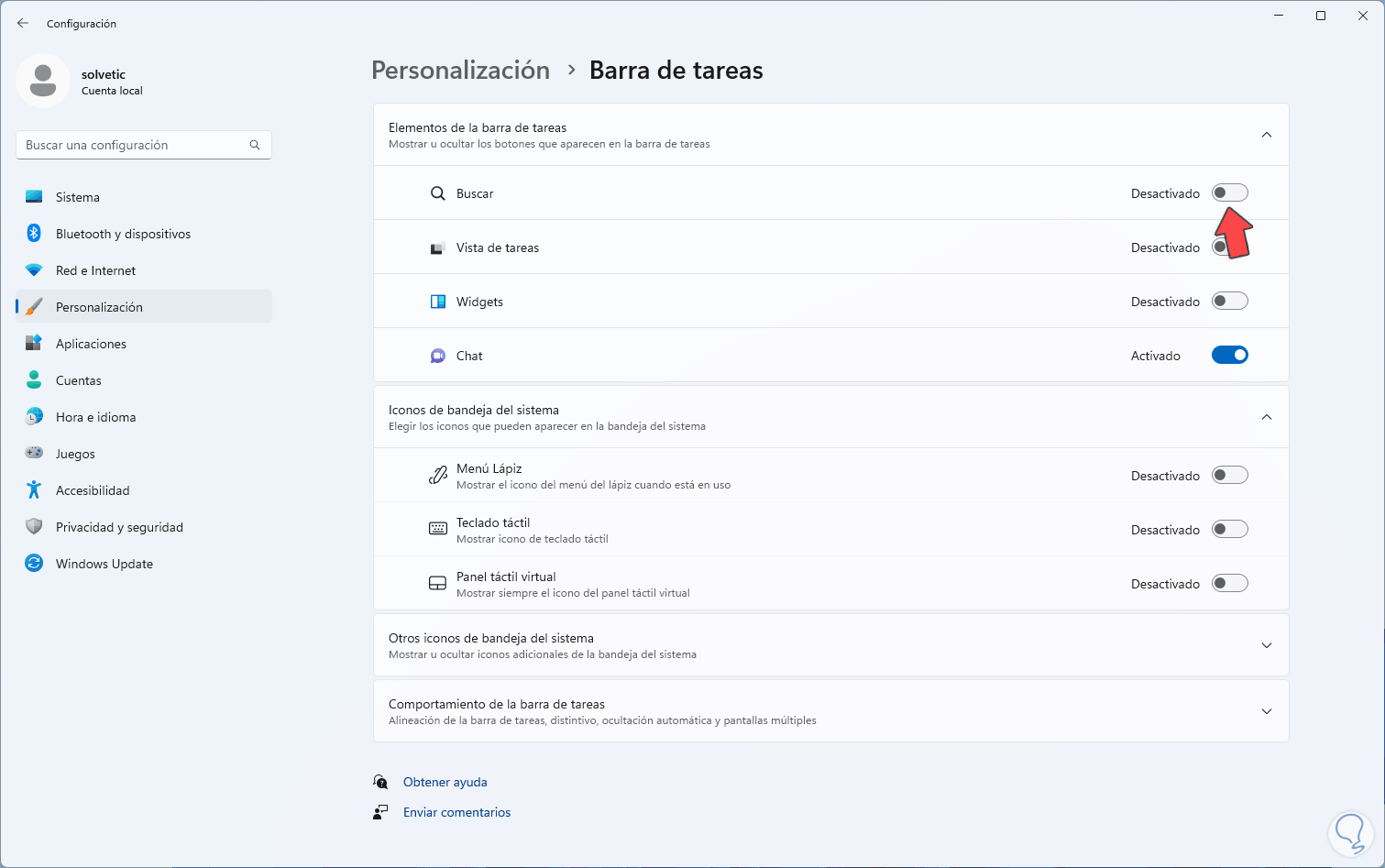Open Accesibilidad settings page

tap(93, 490)
